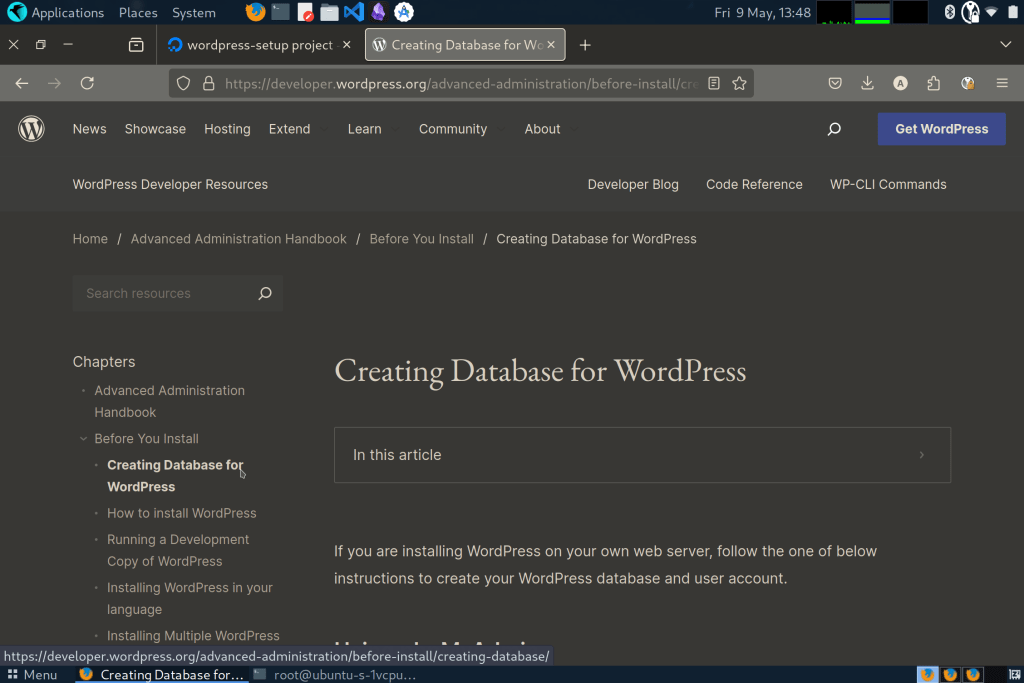The height and width of the screenshot is (683, 1024).
Task: Expand the In this article section
Action: coord(642,455)
